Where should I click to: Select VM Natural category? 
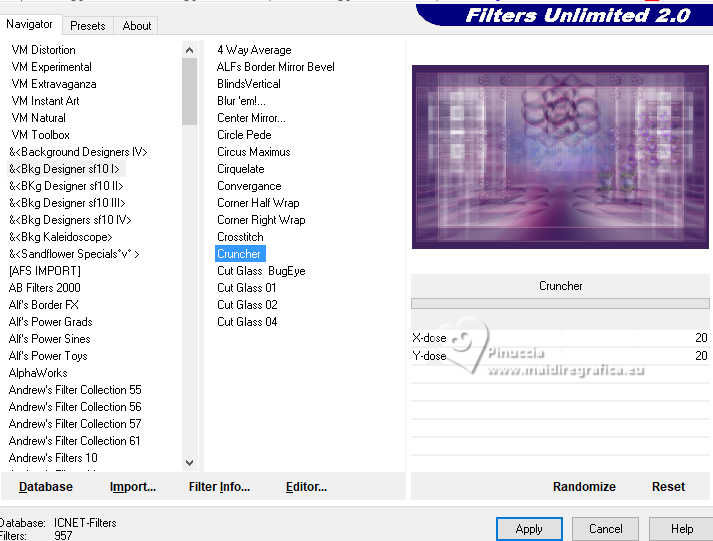(39, 118)
